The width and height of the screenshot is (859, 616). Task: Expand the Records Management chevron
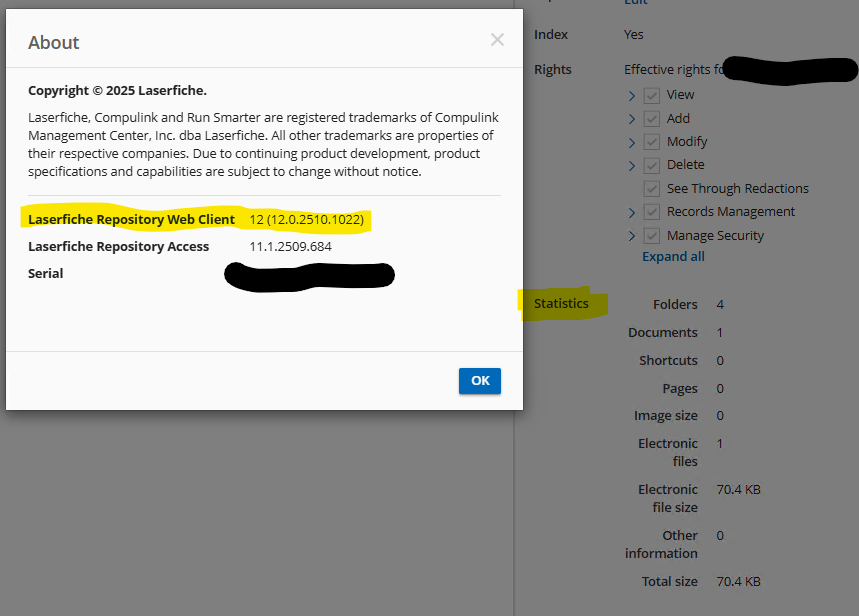[x=632, y=213]
